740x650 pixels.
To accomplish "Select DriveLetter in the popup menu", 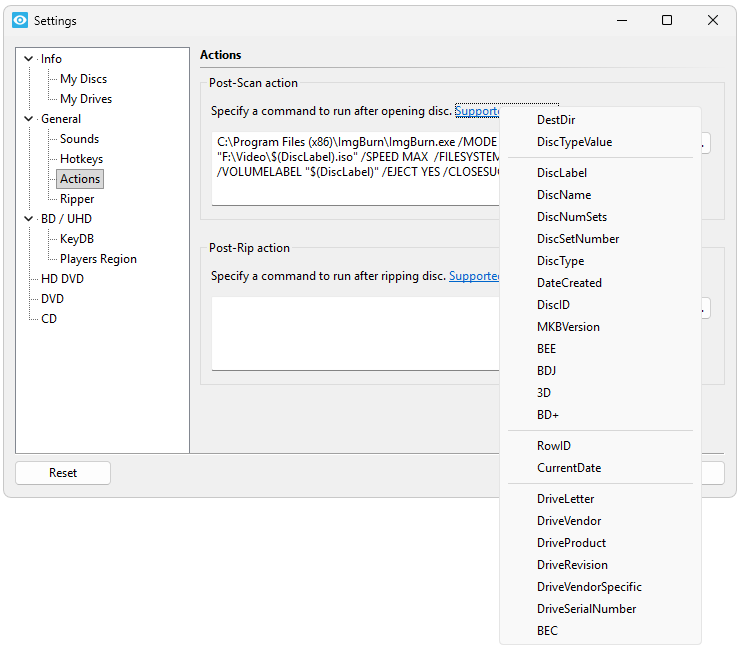I will click(x=564, y=499).
